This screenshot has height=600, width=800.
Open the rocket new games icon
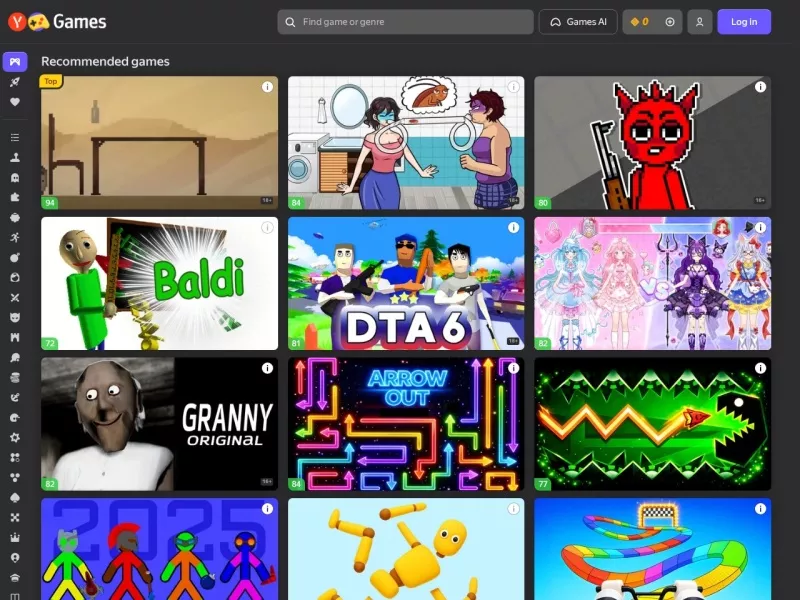click(15, 82)
